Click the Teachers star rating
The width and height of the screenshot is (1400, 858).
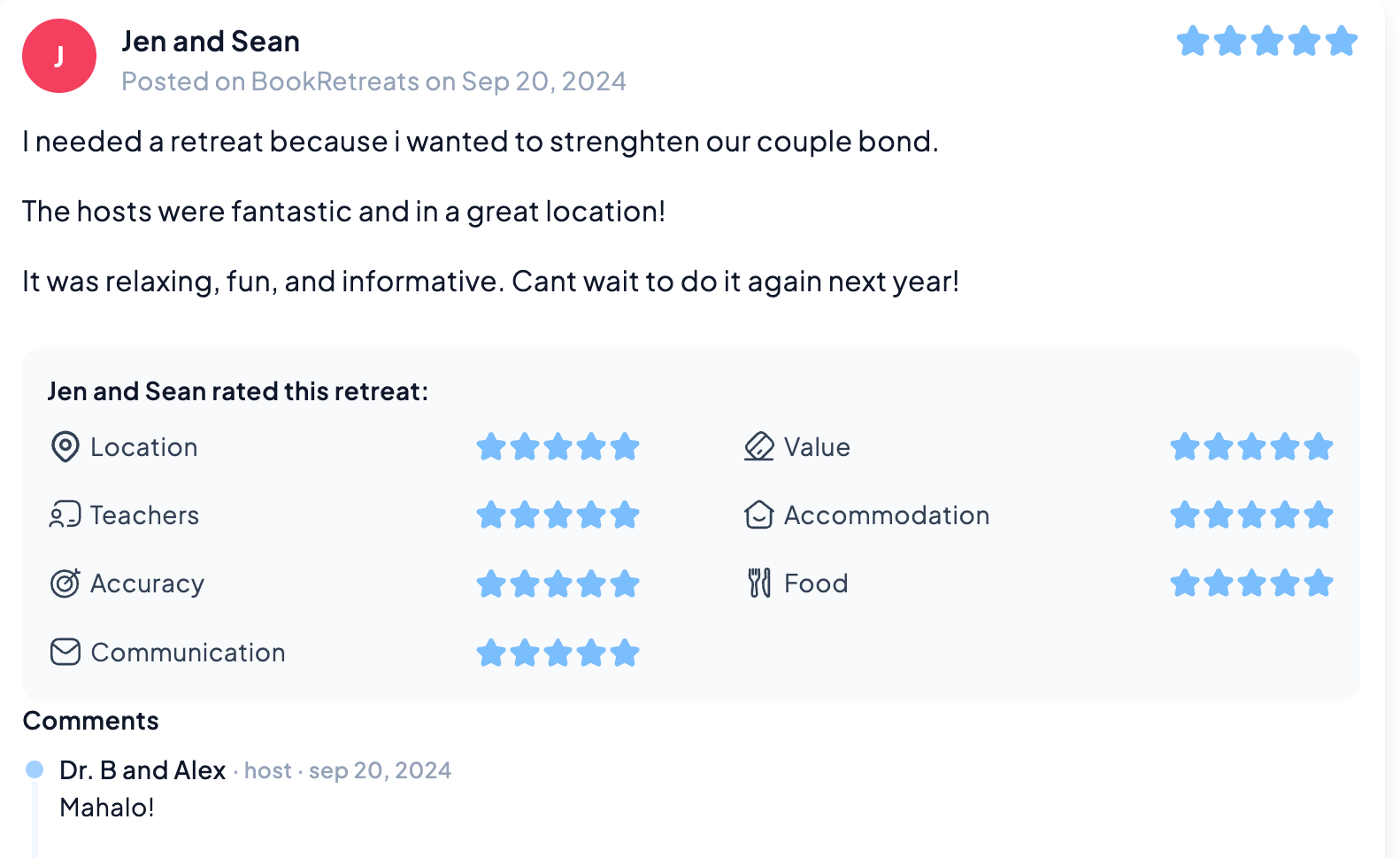point(558,515)
